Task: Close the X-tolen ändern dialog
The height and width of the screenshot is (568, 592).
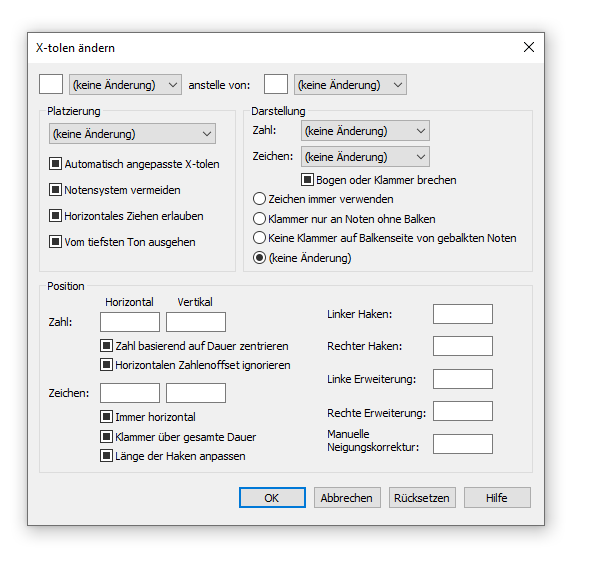Action: 529,47
